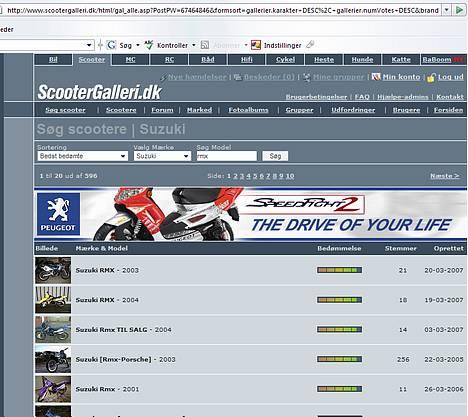
Task: Select the Cykel tab
Action: click(285, 60)
